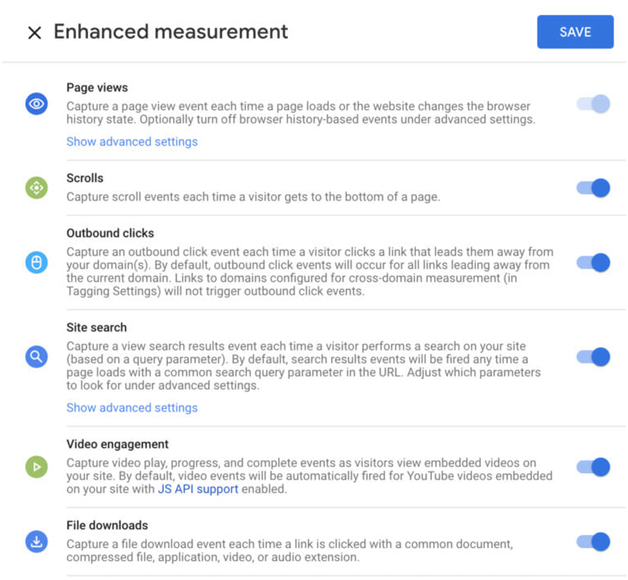The height and width of the screenshot is (580, 628).
Task: Click the green Scrolls crosshair icon
Action: pyautogui.click(x=36, y=188)
